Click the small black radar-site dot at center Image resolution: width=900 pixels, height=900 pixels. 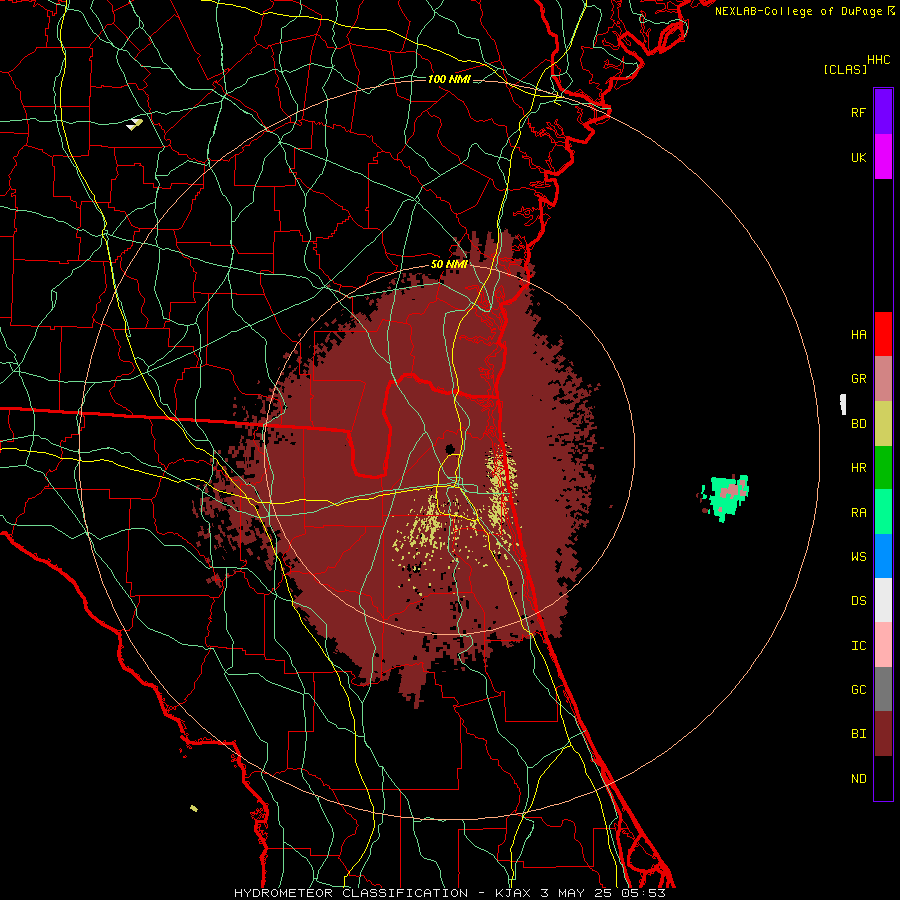point(450,448)
